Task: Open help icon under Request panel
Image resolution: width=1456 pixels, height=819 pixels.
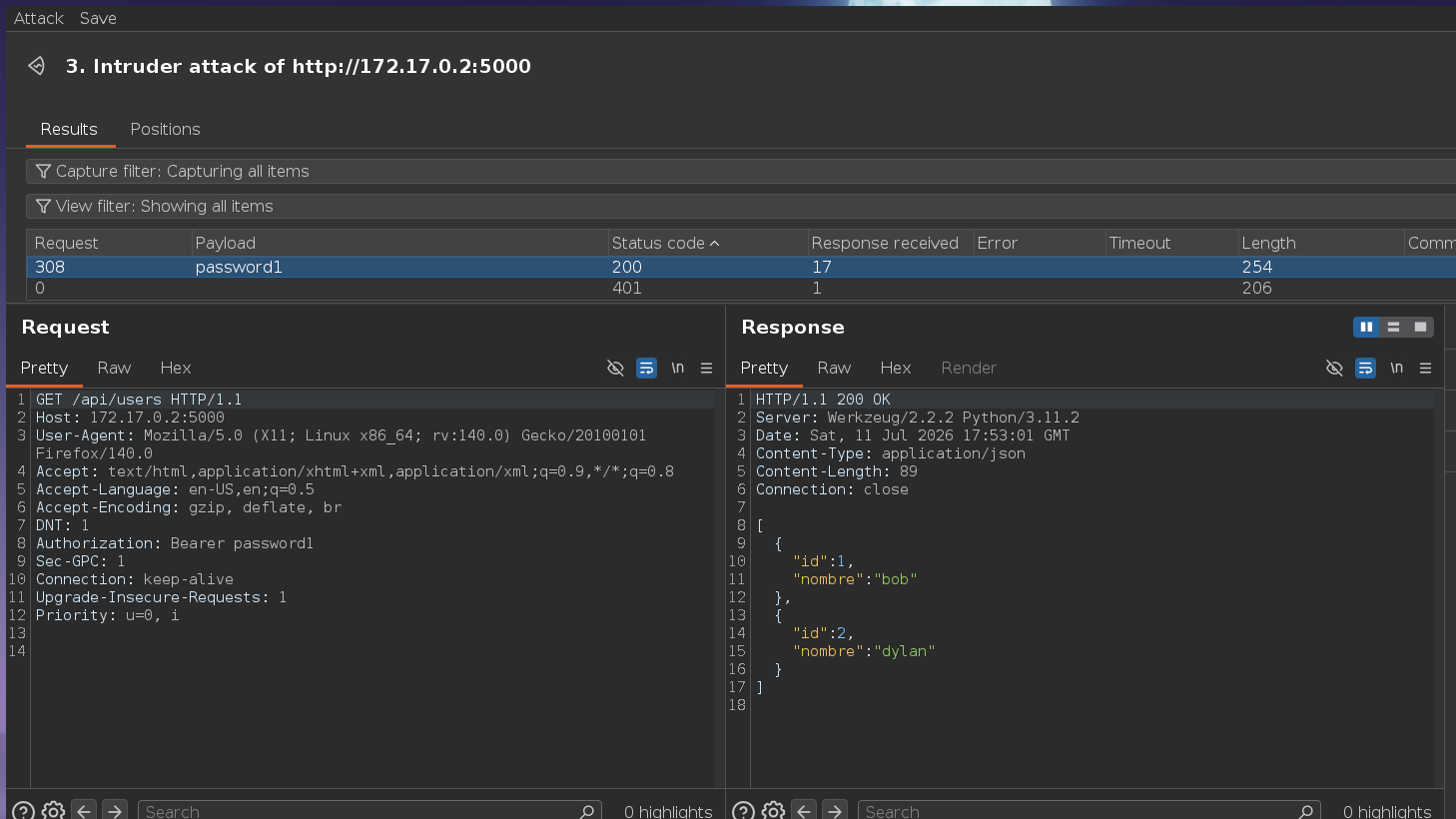Action: click(x=24, y=811)
